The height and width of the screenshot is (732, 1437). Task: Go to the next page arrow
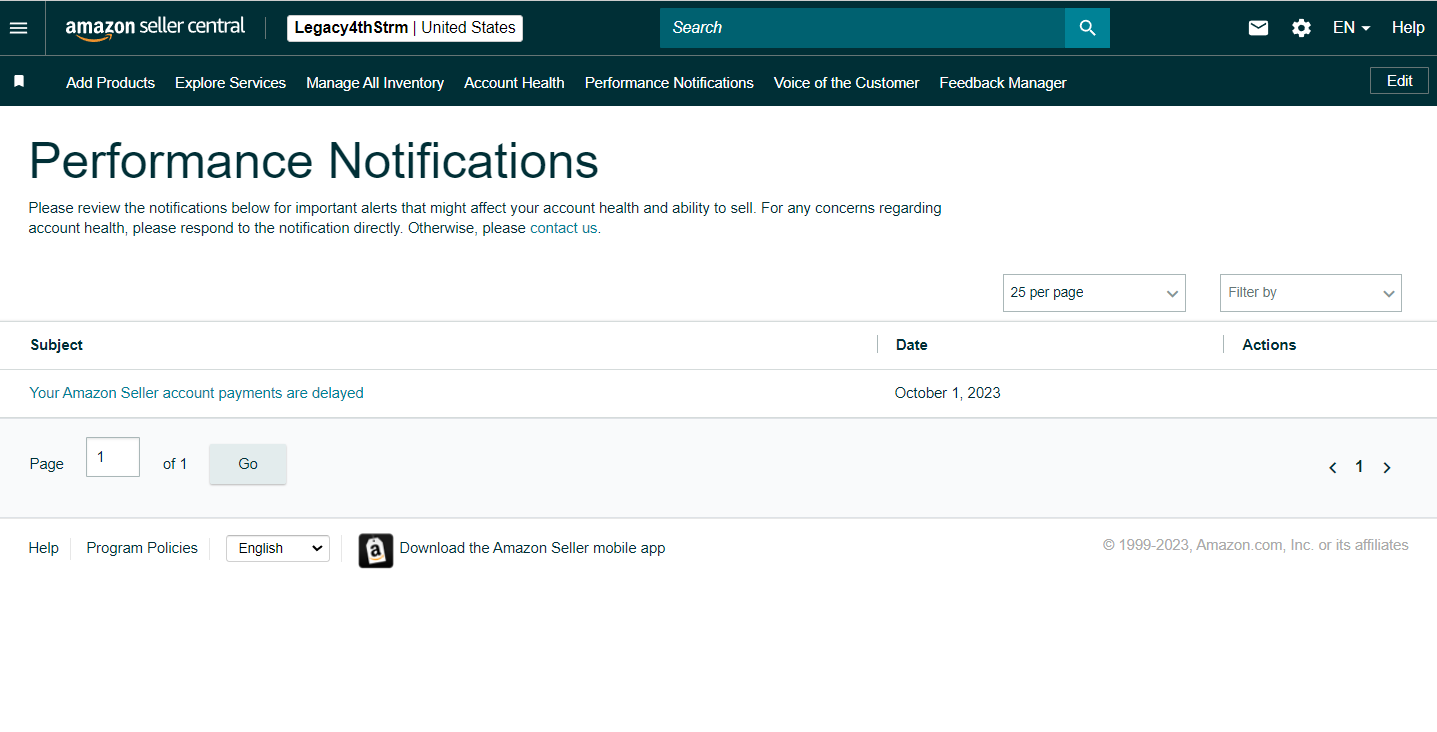pyautogui.click(x=1387, y=467)
